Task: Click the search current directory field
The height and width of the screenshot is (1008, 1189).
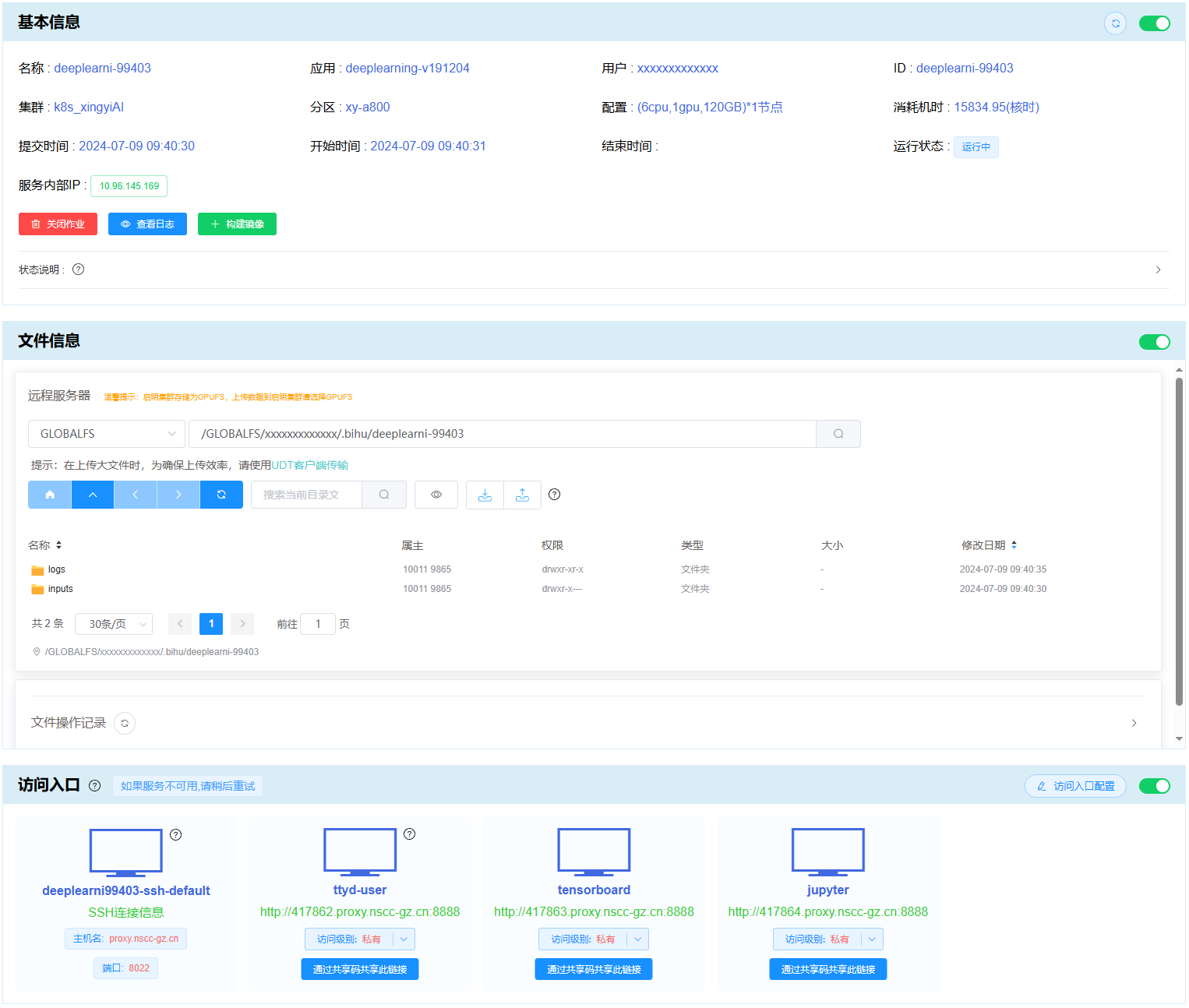Action: coord(306,495)
